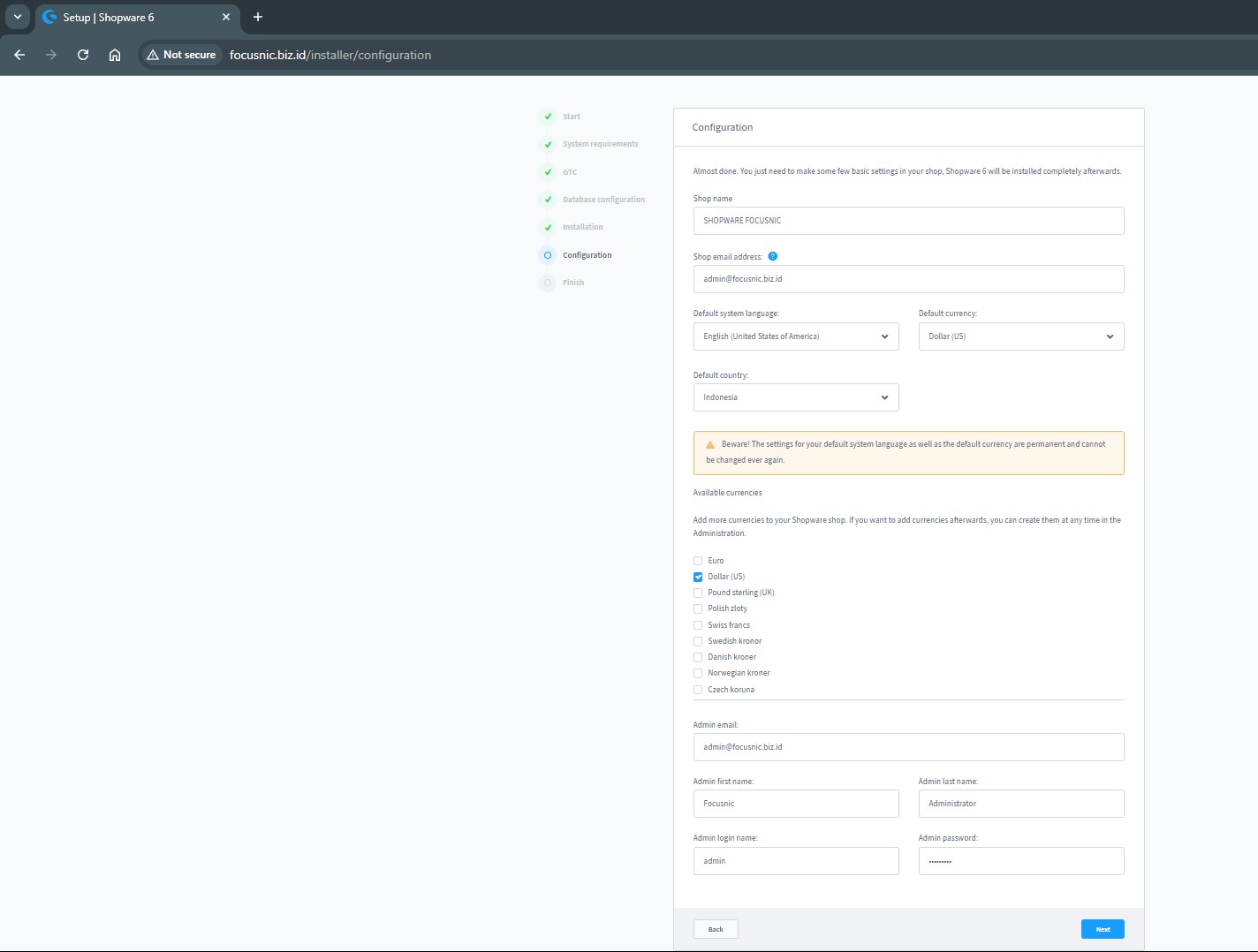1258x952 pixels.
Task: Open a new tab with the plus icon
Action: point(258,17)
